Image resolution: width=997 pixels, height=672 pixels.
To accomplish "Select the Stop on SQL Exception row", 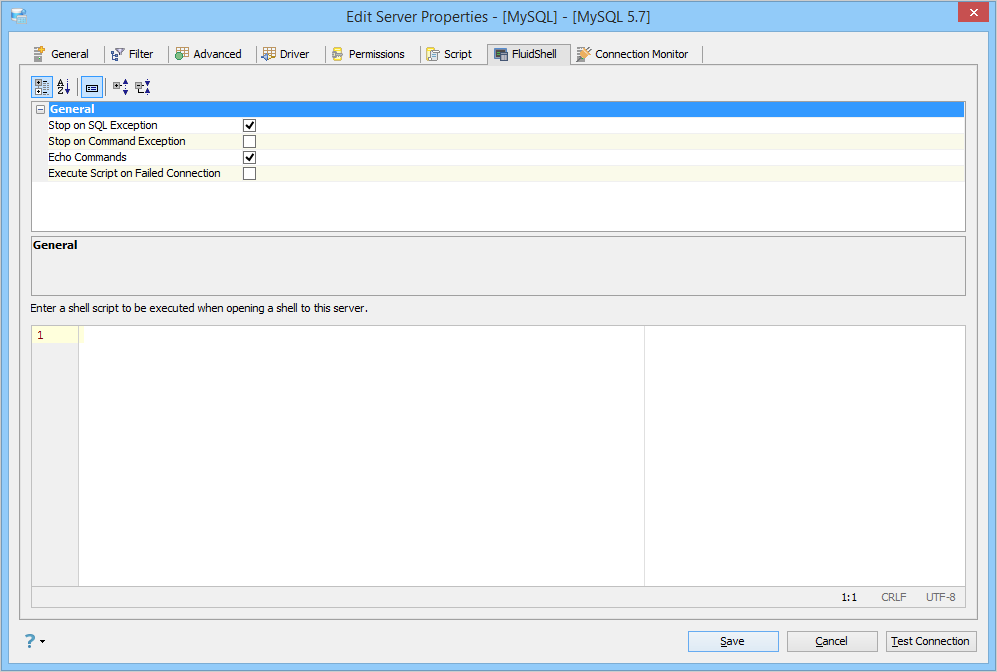I will point(498,125).
